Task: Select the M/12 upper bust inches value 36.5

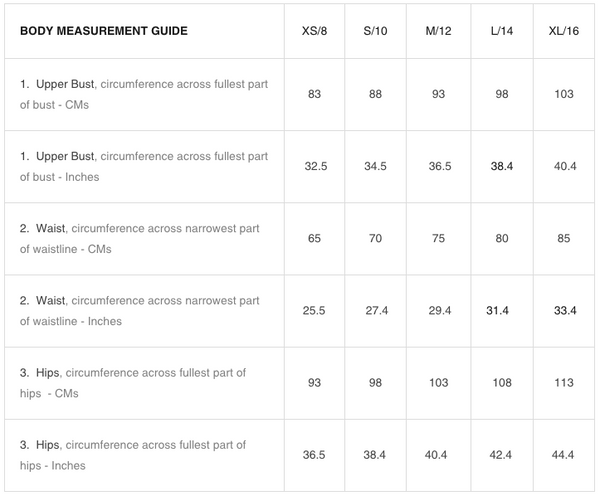Action: 439,166
